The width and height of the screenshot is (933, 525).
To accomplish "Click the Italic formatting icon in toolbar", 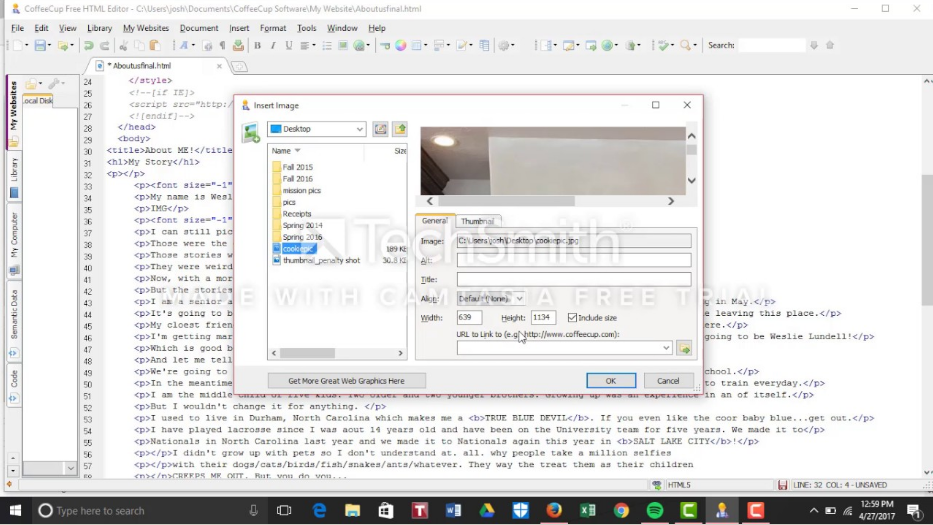I will point(273,45).
